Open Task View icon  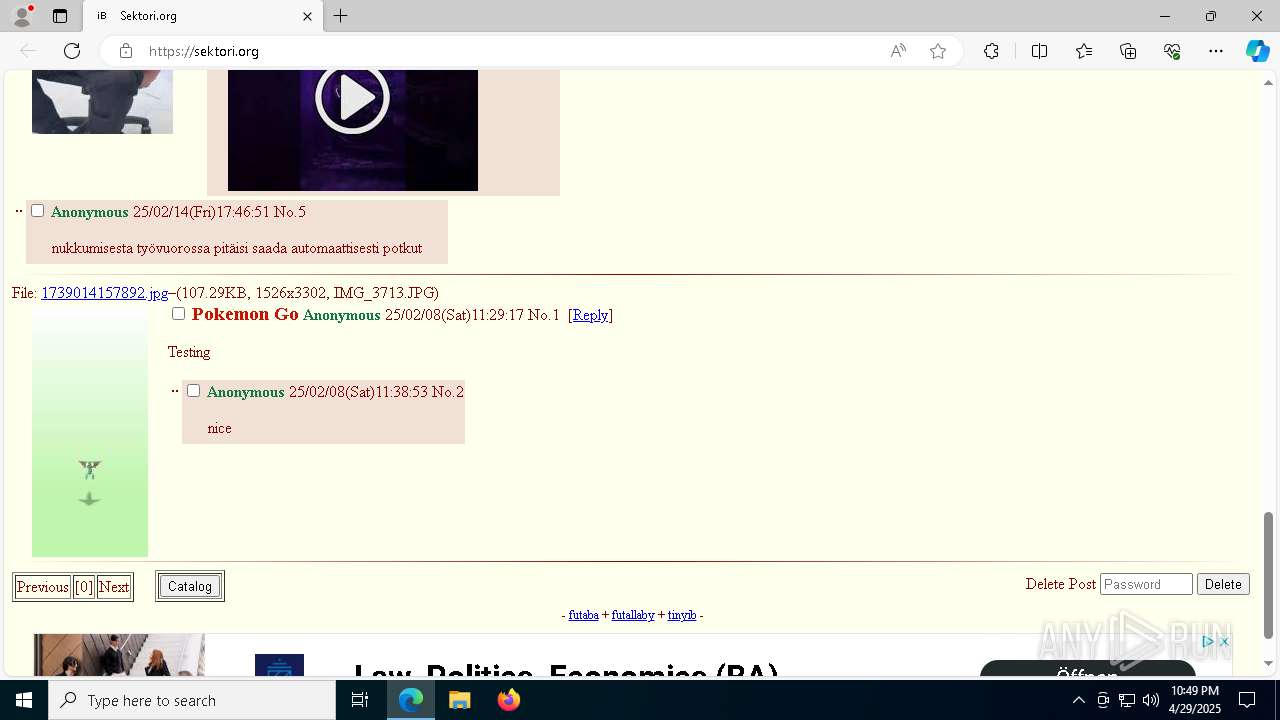point(360,700)
